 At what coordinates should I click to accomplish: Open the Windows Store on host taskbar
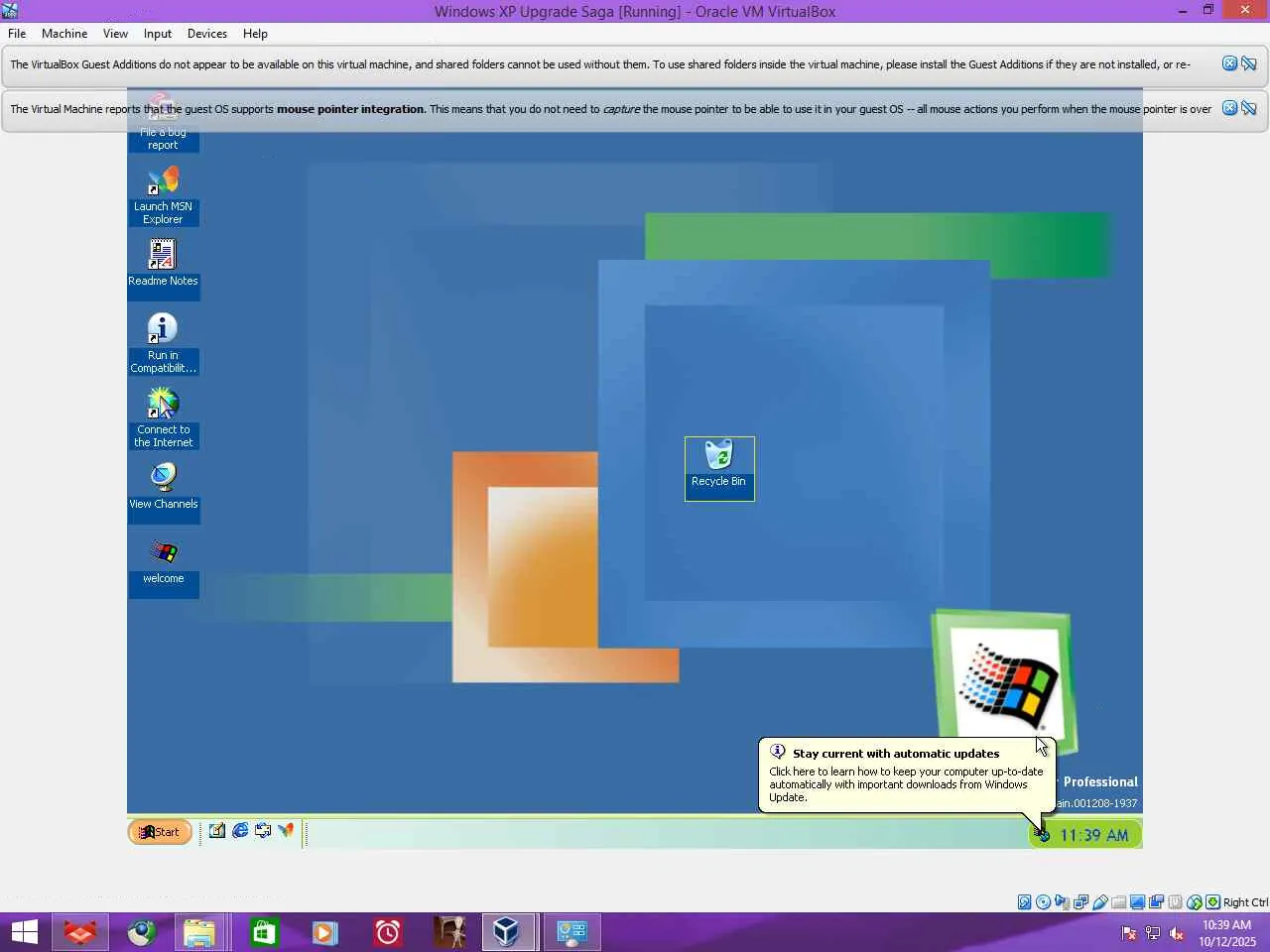click(263, 932)
